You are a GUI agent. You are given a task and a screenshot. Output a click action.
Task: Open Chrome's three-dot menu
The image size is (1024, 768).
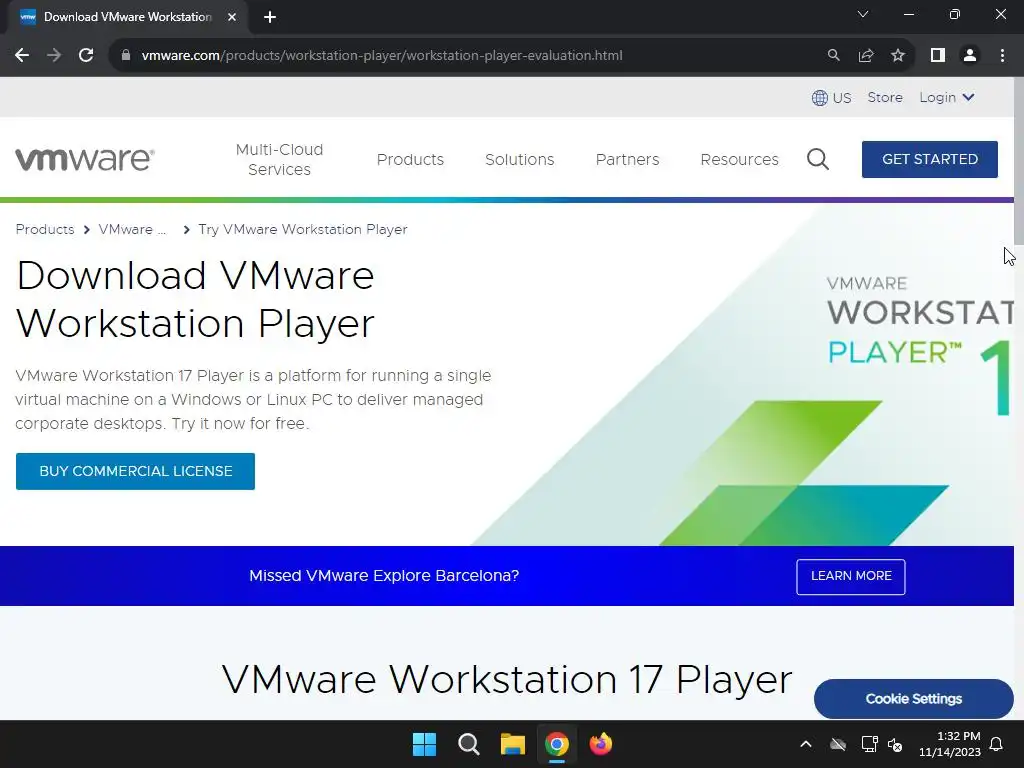point(1002,56)
